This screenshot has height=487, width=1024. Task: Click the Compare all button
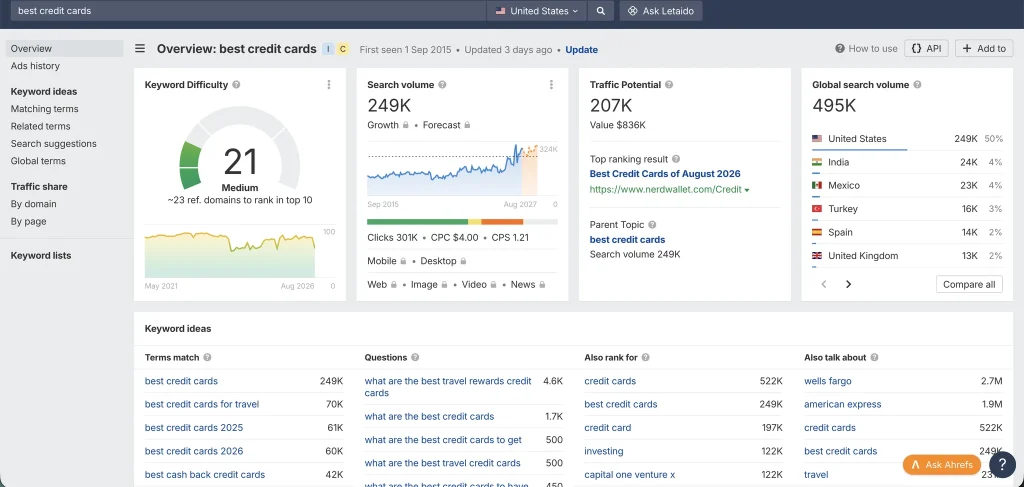point(969,284)
